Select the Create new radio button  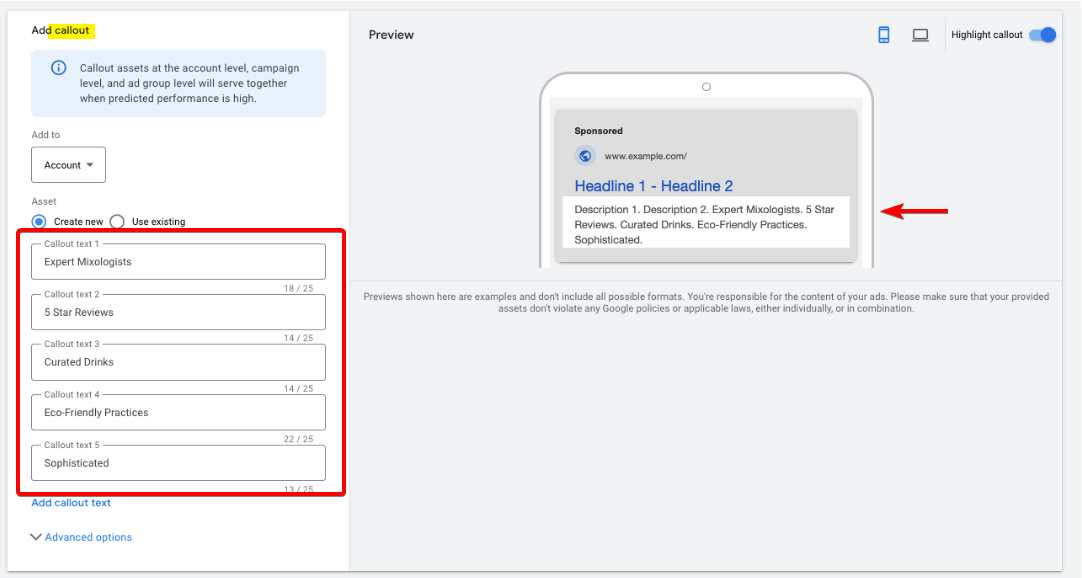[39, 222]
